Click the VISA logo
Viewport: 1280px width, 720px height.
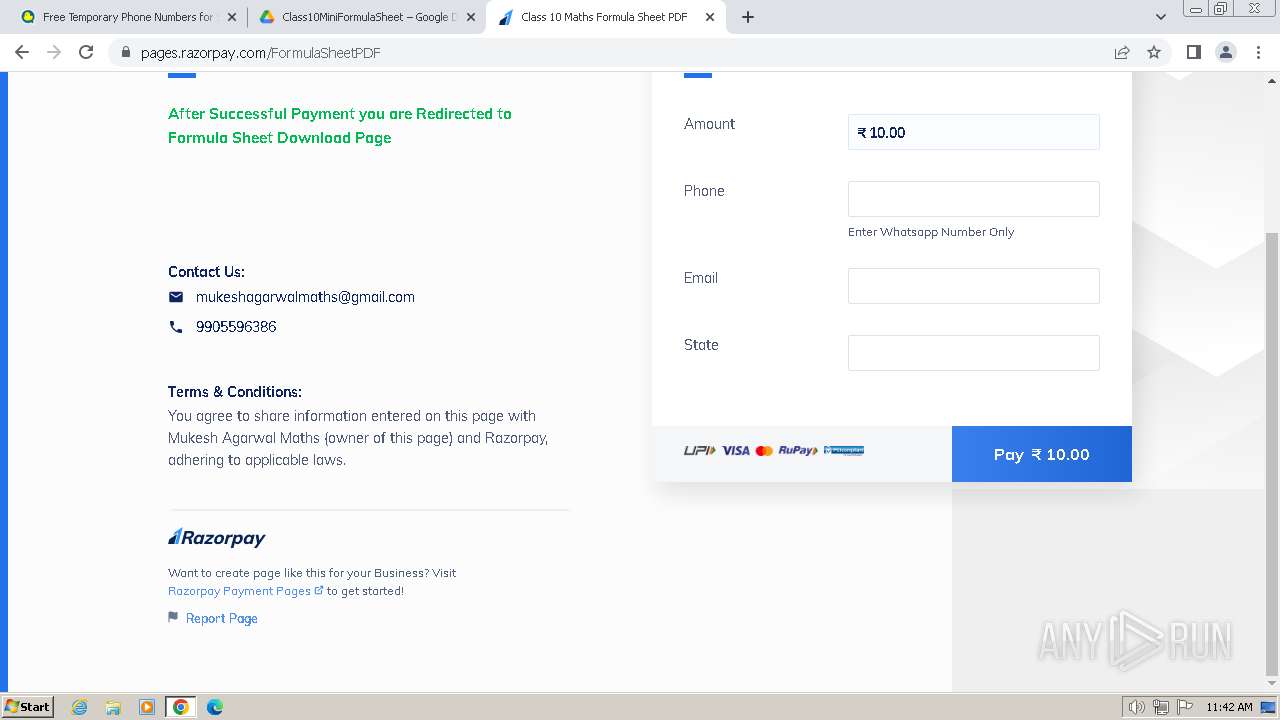736,451
